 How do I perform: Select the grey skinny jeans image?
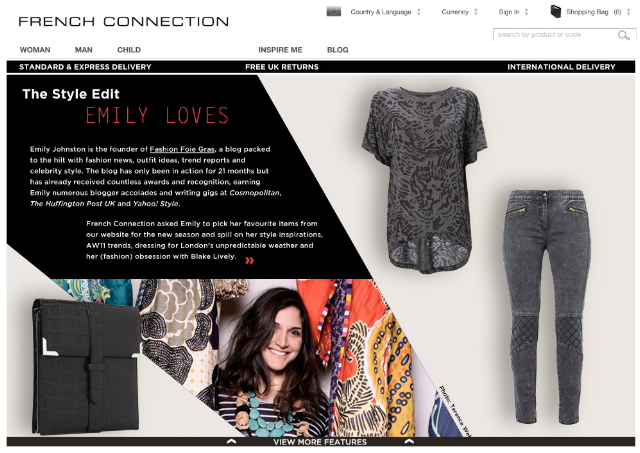coord(546,306)
